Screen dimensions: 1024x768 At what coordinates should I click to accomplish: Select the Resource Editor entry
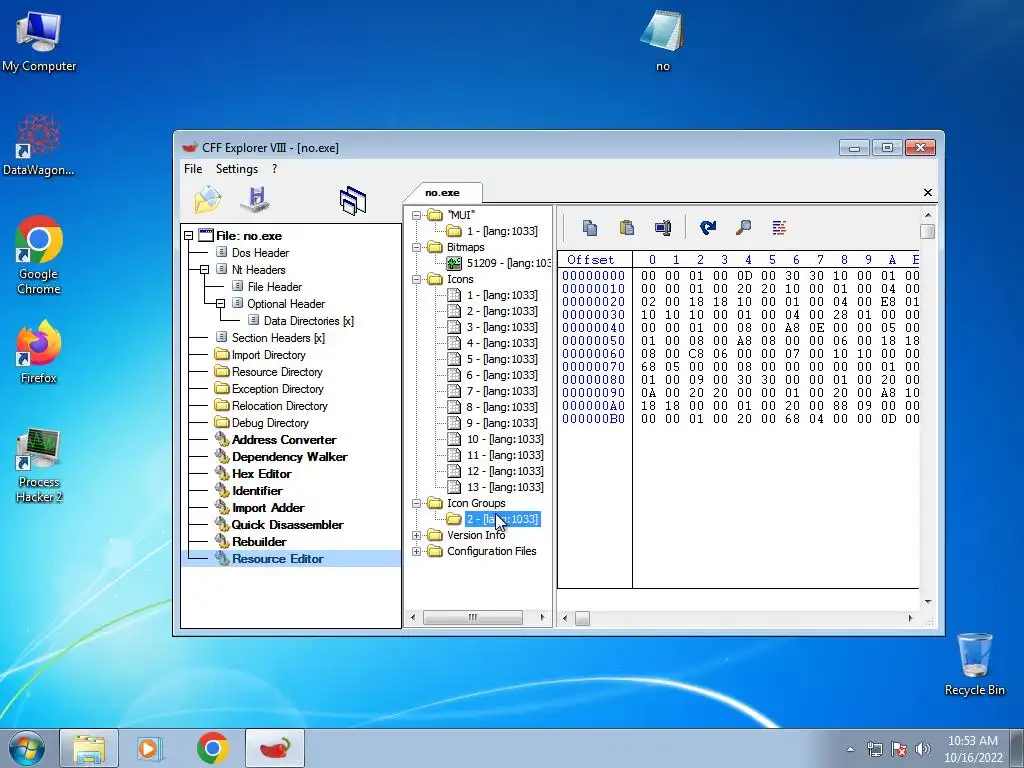click(x=278, y=558)
